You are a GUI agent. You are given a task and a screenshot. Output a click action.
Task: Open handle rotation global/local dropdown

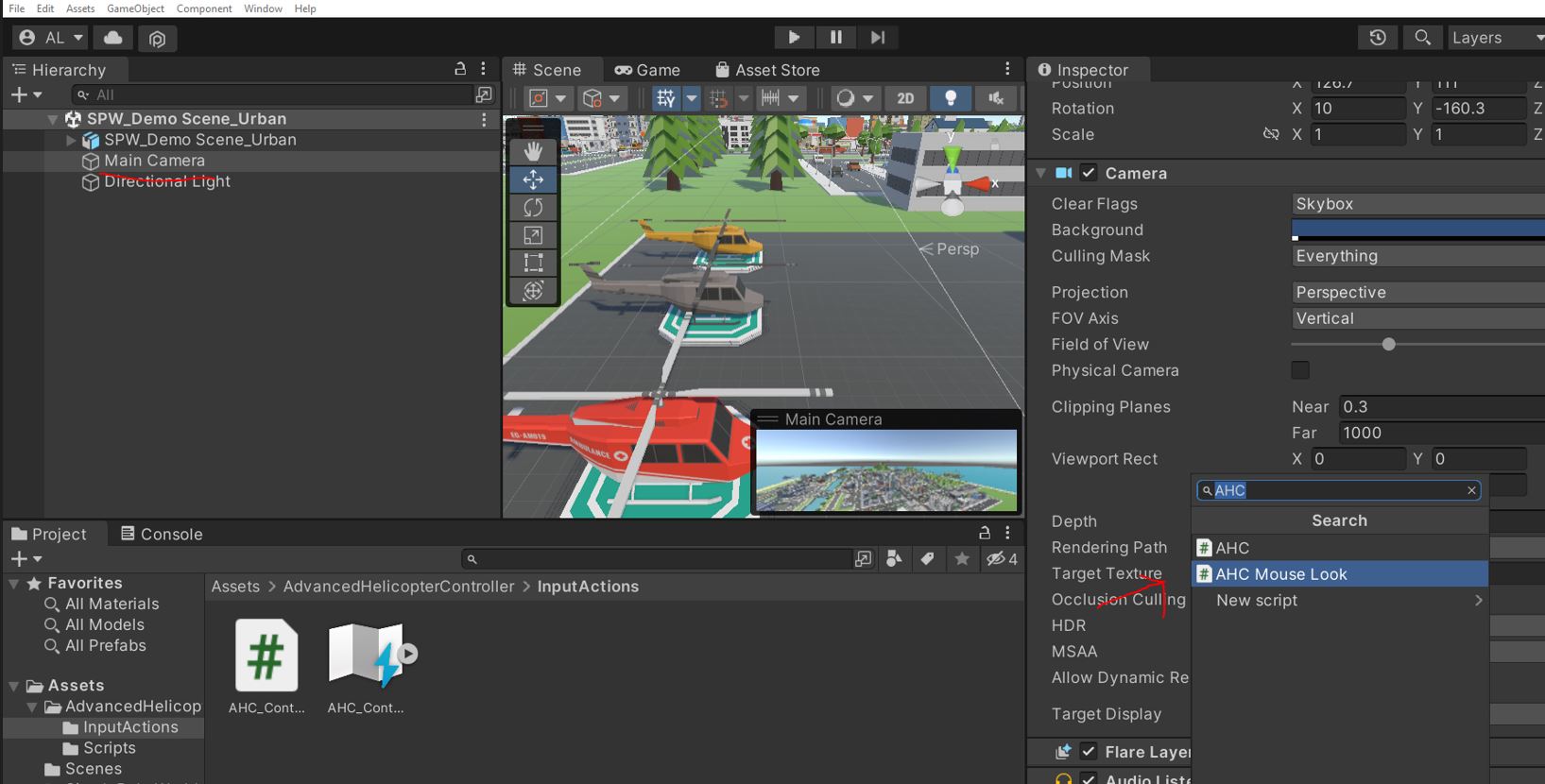coord(601,98)
